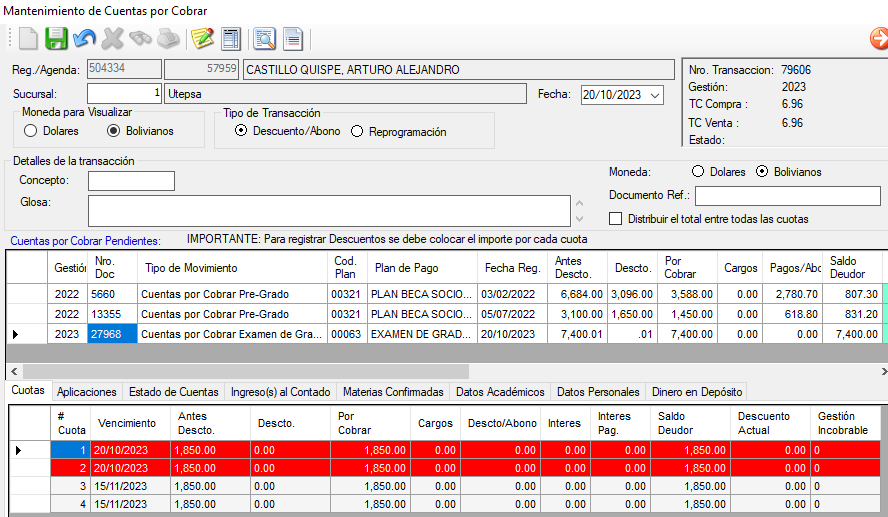This screenshot has width=888, height=517.
Task: Open the Materias Confirmadas tab
Action: click(x=393, y=392)
